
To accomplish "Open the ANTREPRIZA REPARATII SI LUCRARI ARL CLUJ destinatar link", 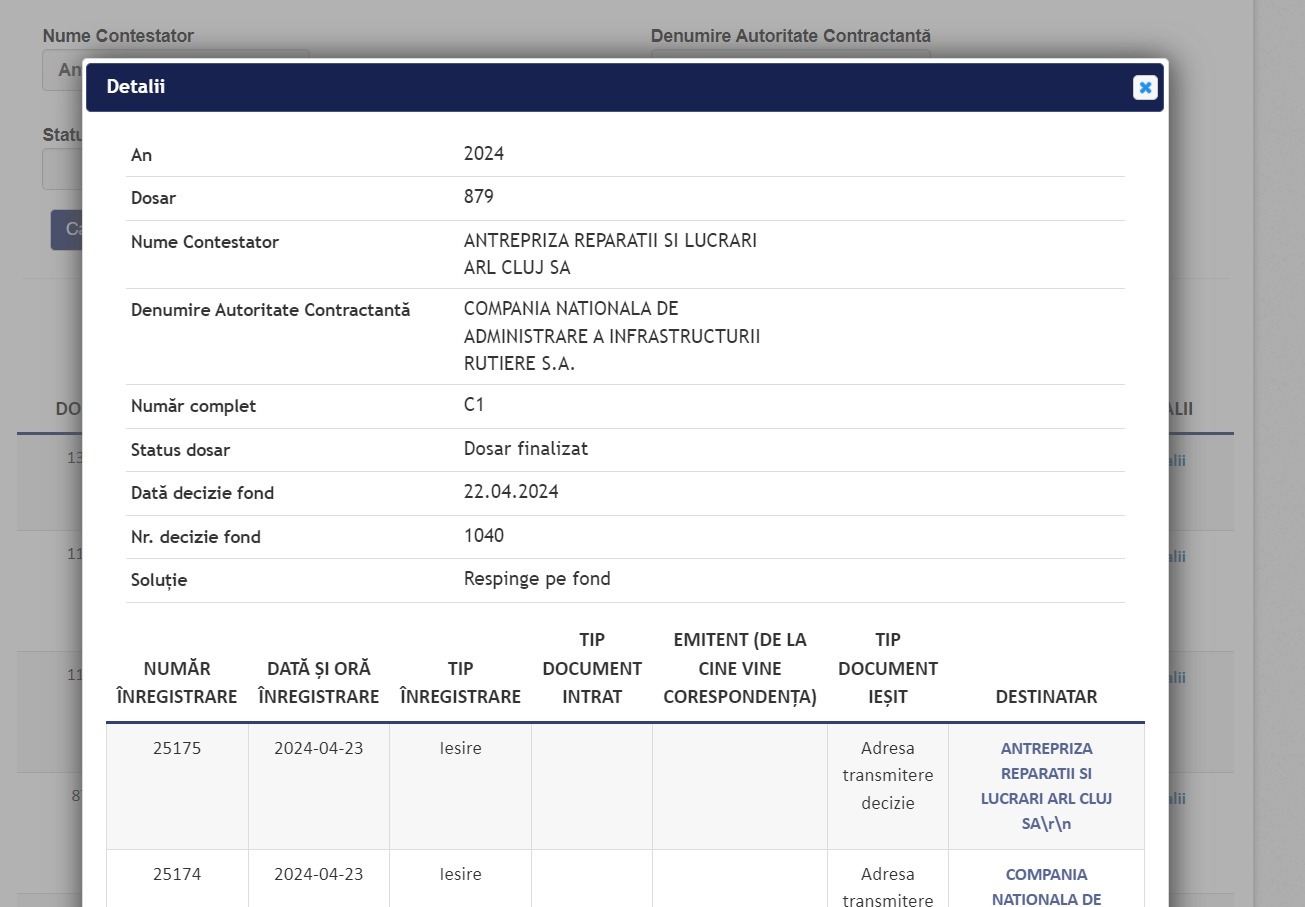I will click(1046, 786).
